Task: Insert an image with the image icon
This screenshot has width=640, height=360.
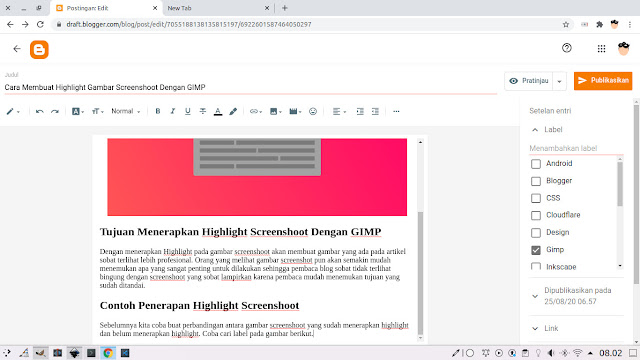Action: pyautogui.click(x=276, y=111)
